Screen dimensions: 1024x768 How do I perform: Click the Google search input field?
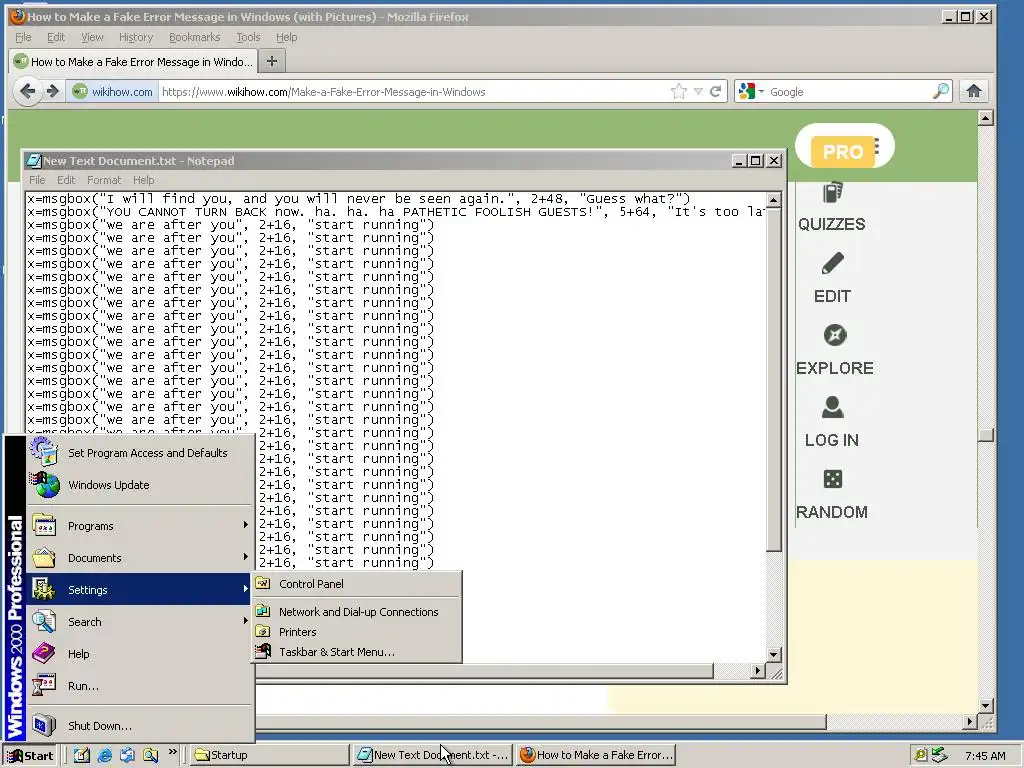pos(848,92)
